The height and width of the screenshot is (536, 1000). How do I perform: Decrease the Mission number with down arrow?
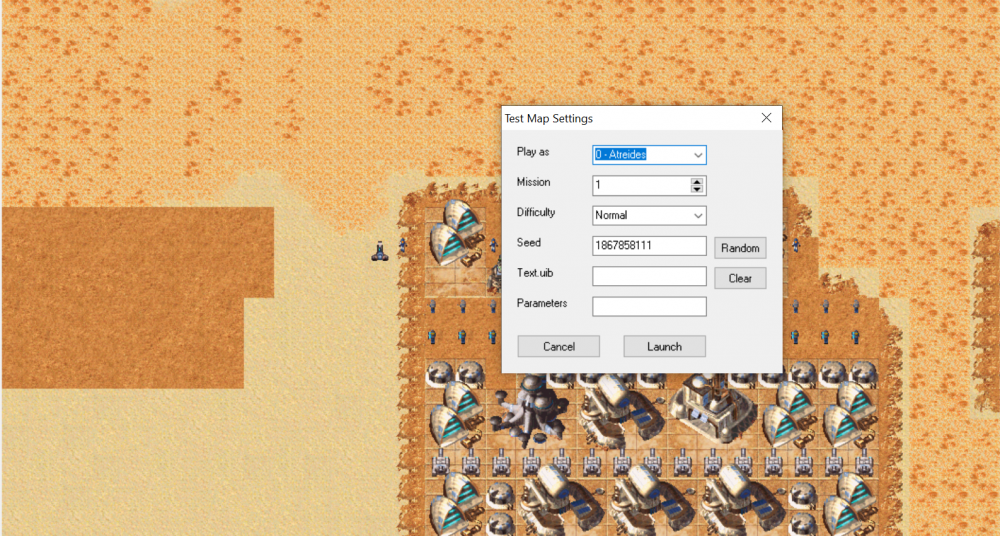[698, 190]
